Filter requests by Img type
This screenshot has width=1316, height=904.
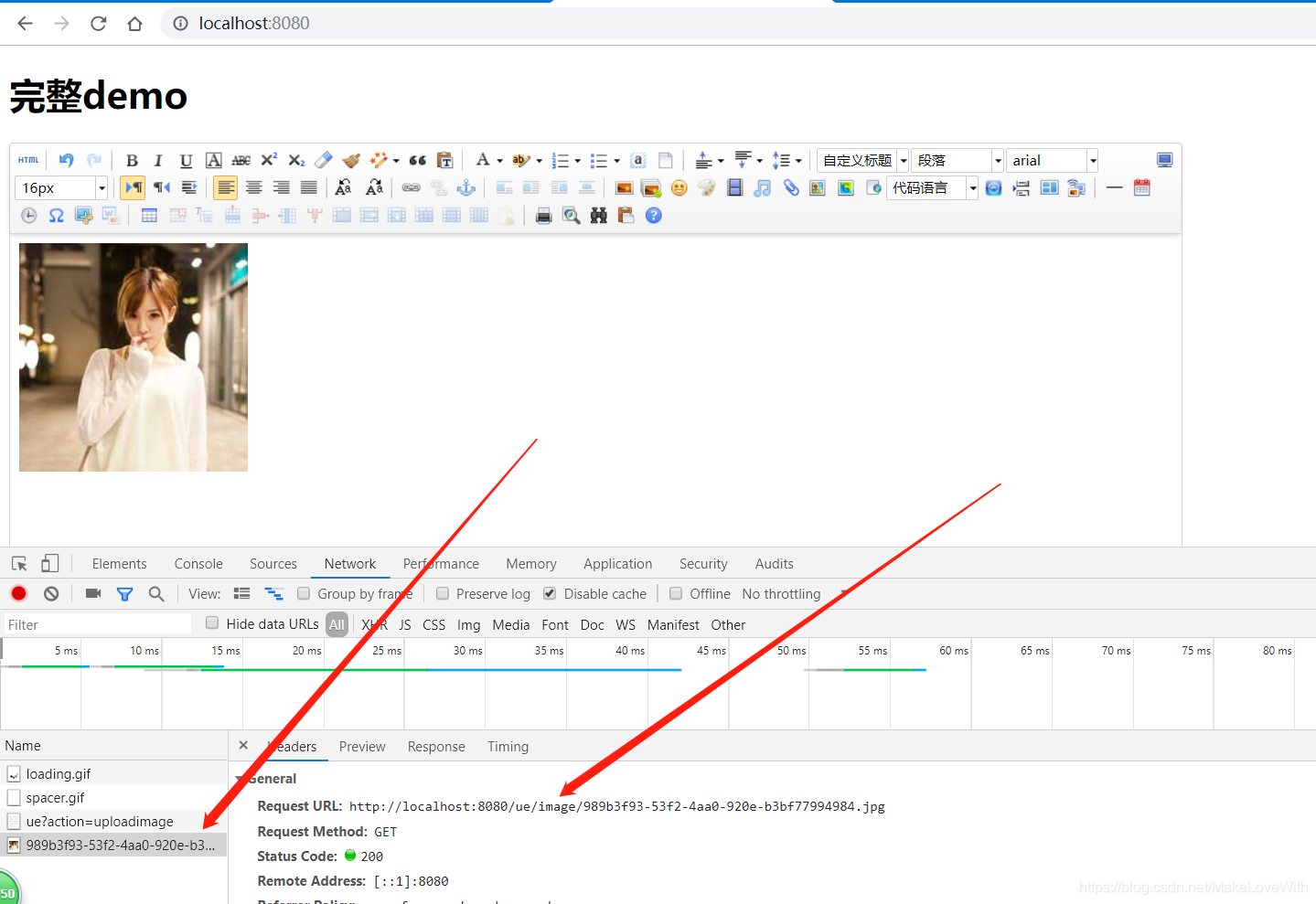tap(468, 625)
